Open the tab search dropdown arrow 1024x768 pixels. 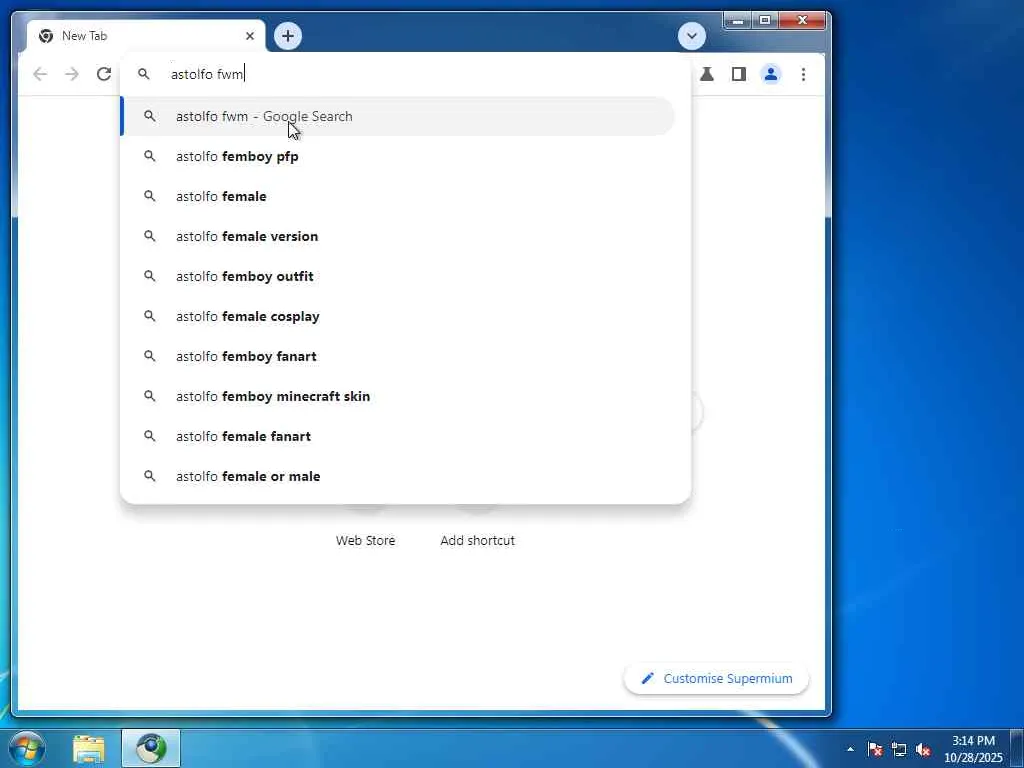tap(692, 36)
